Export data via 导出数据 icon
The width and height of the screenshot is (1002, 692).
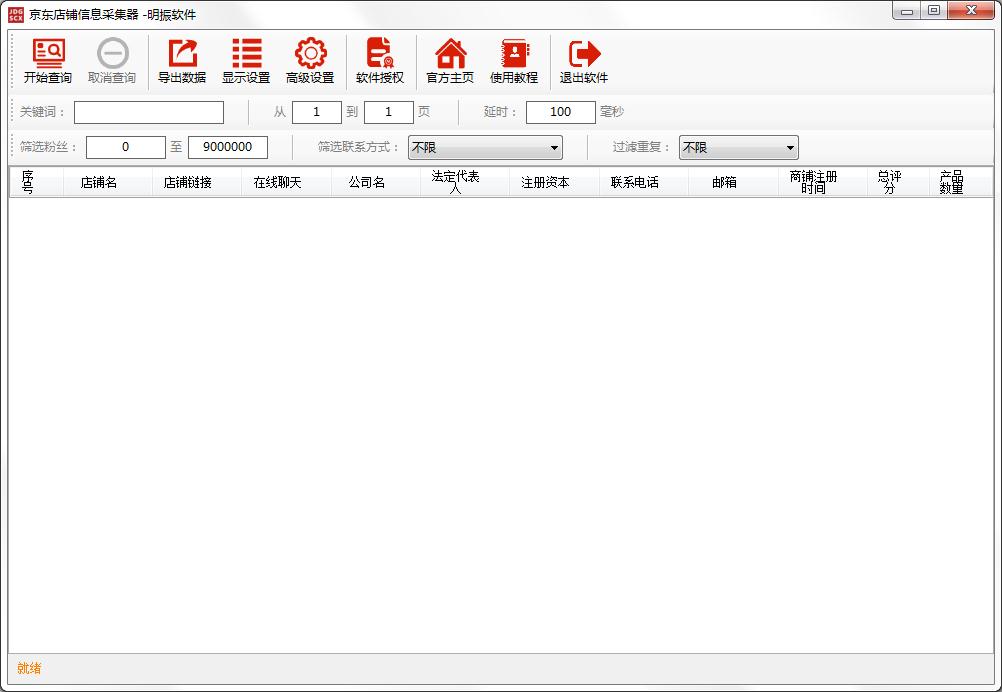tap(182, 61)
